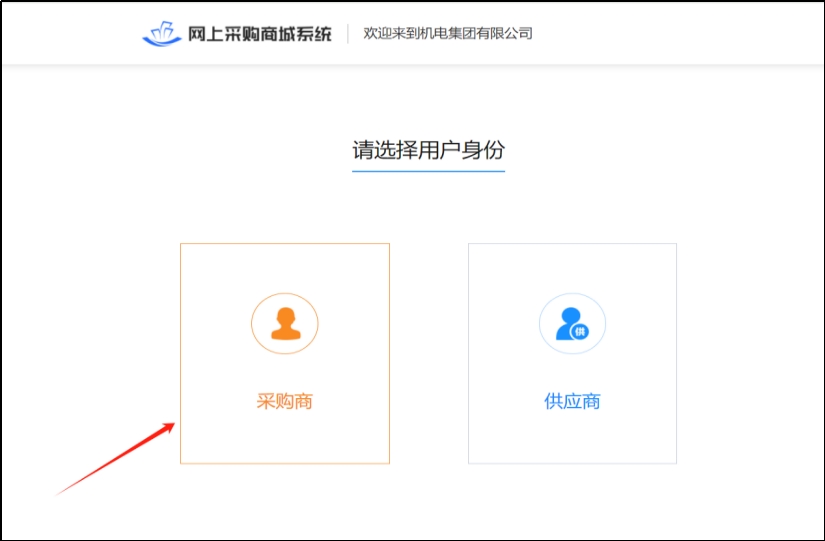Screen dimensions: 825x541
Task: Select the 供应商 identity card
Action: point(572,353)
